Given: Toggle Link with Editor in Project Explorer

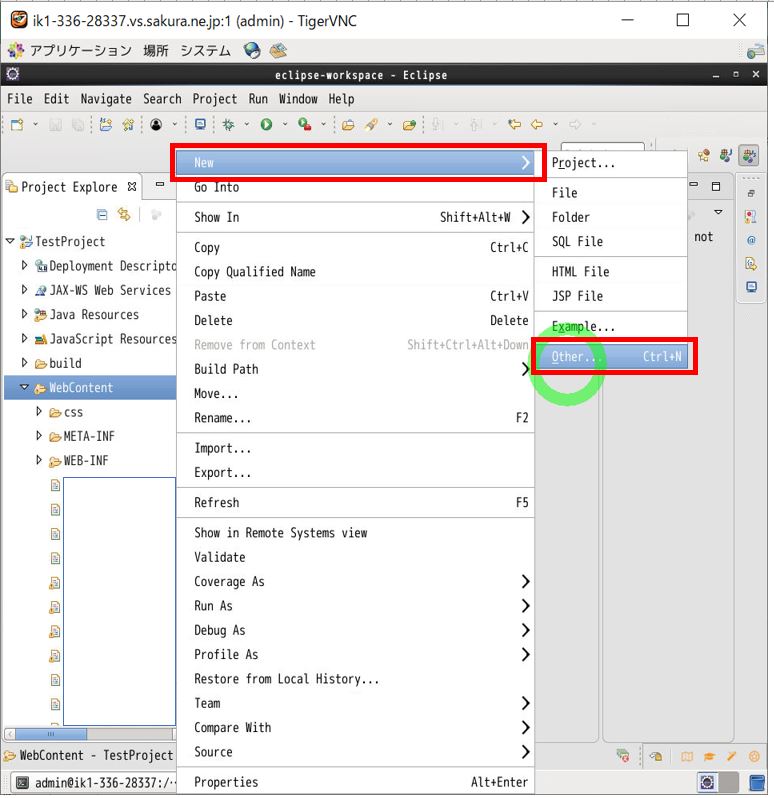Looking at the screenshot, I should [124, 215].
